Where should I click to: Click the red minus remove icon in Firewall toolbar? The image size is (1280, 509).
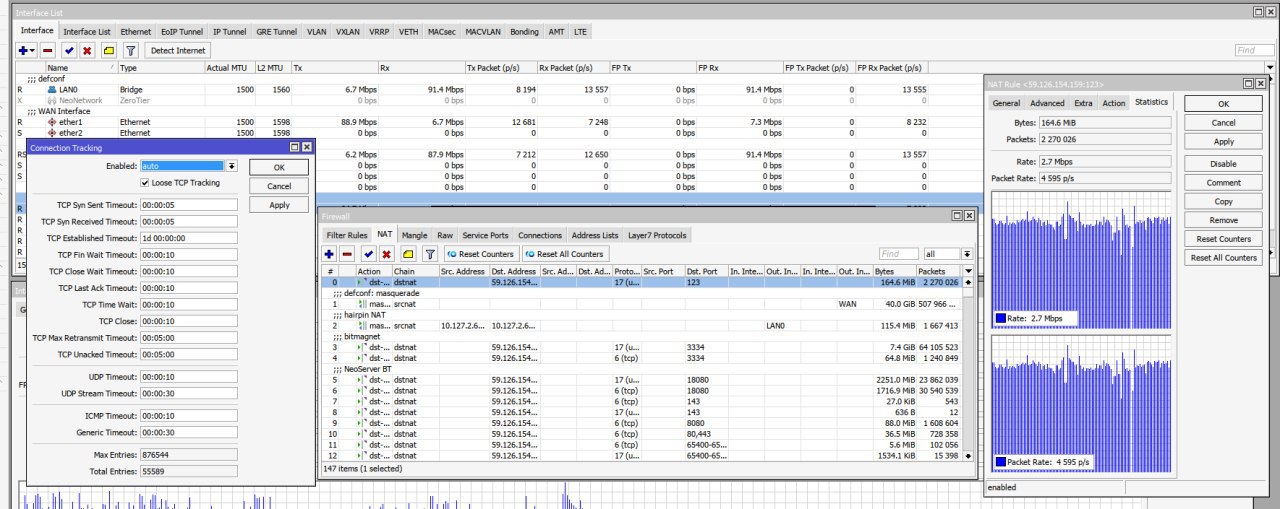(x=347, y=254)
